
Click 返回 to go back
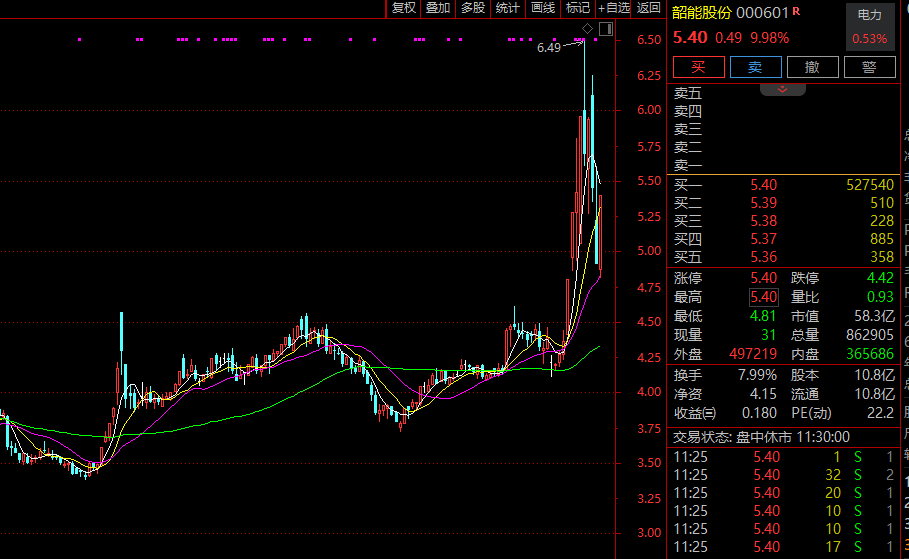click(x=649, y=8)
